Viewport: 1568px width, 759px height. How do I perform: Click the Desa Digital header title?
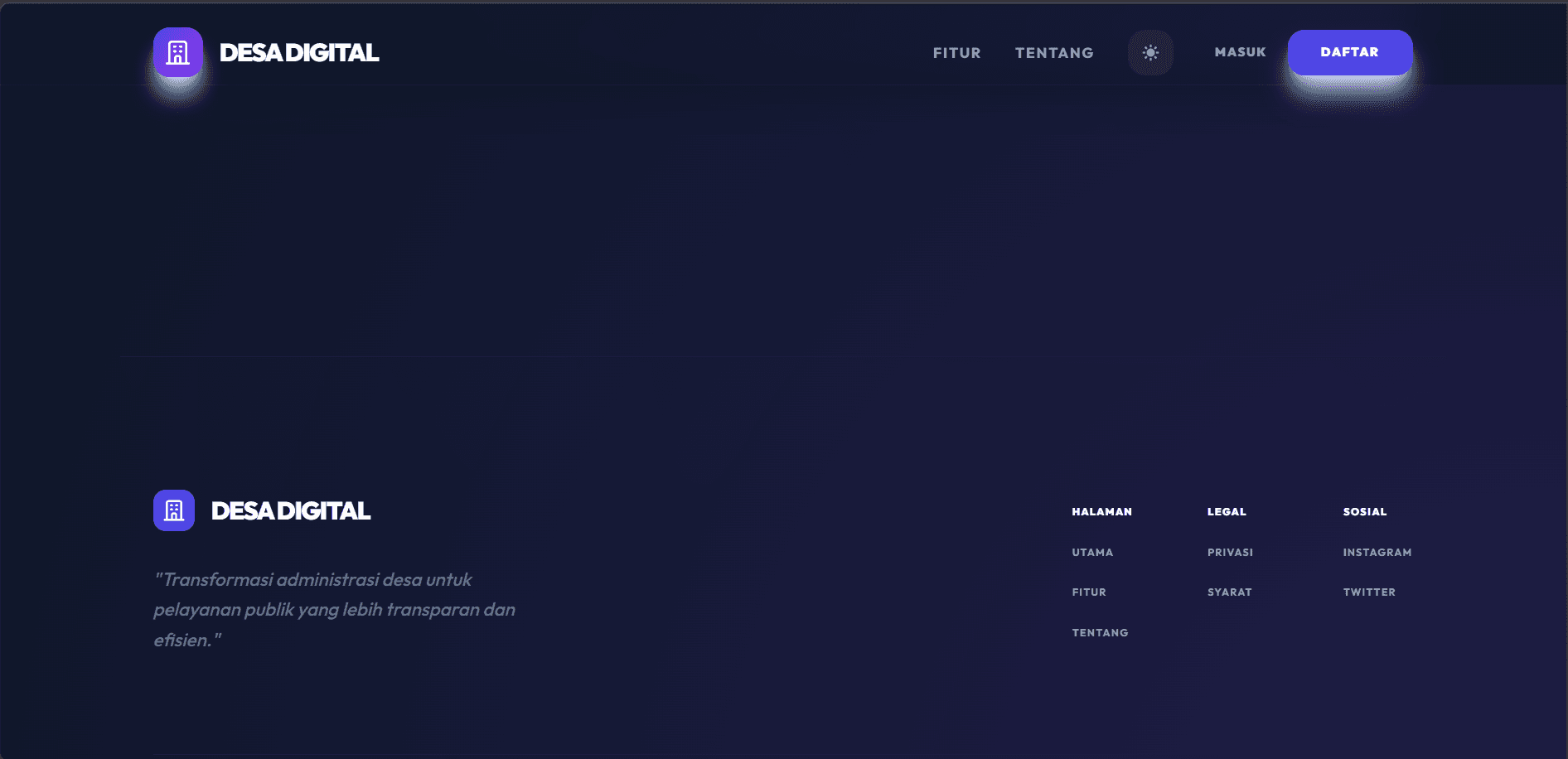pos(298,53)
